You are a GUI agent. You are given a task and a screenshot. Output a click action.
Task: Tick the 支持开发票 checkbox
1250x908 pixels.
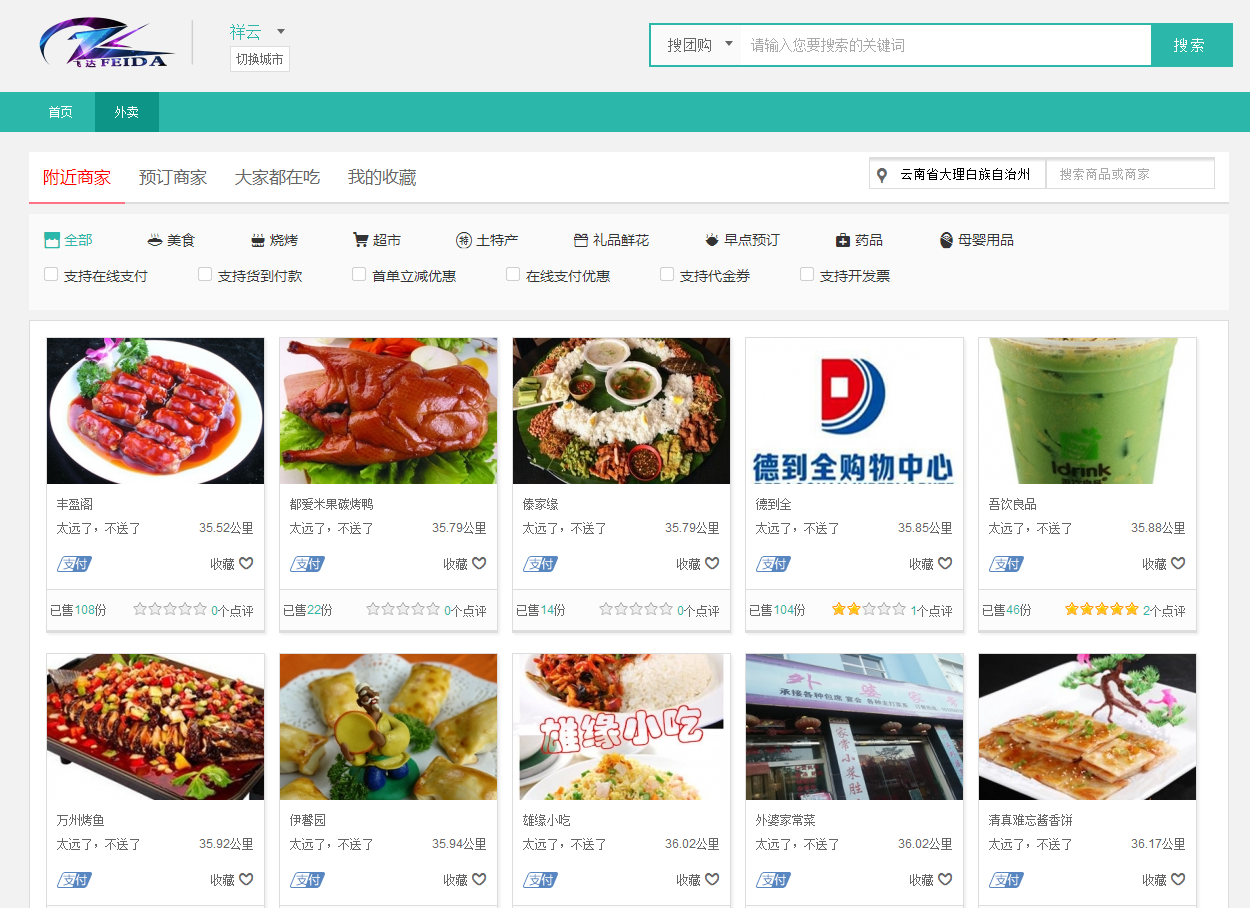807,274
